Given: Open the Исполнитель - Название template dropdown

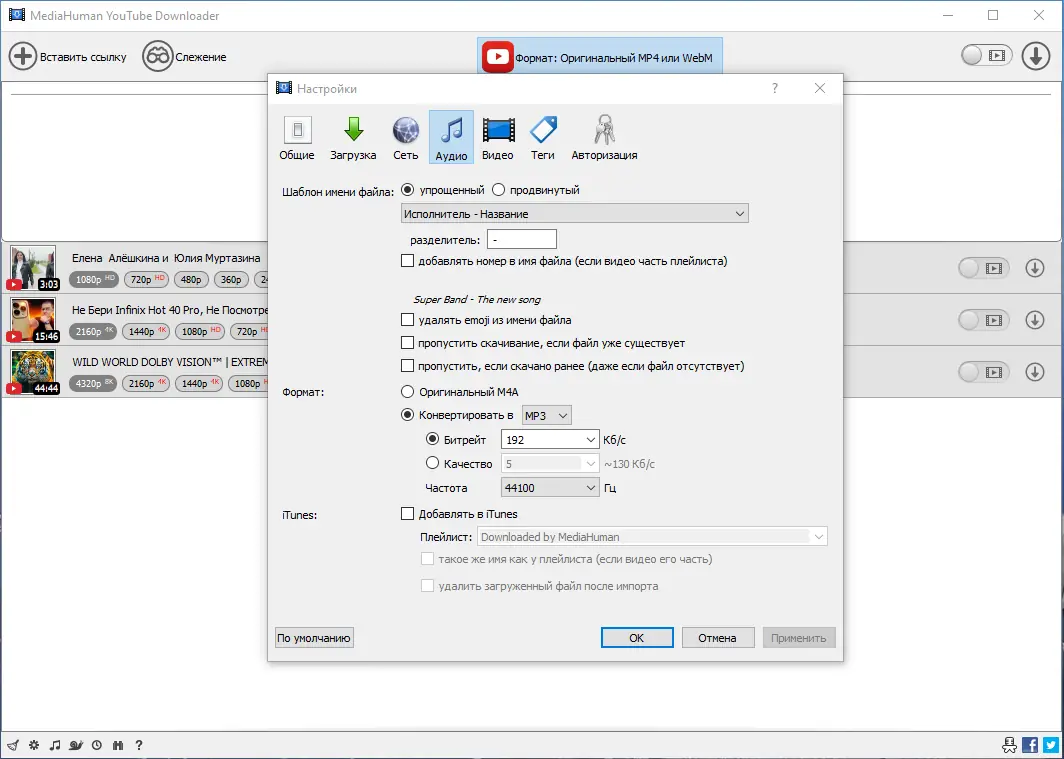Looking at the screenshot, I should pyautogui.click(x=575, y=214).
